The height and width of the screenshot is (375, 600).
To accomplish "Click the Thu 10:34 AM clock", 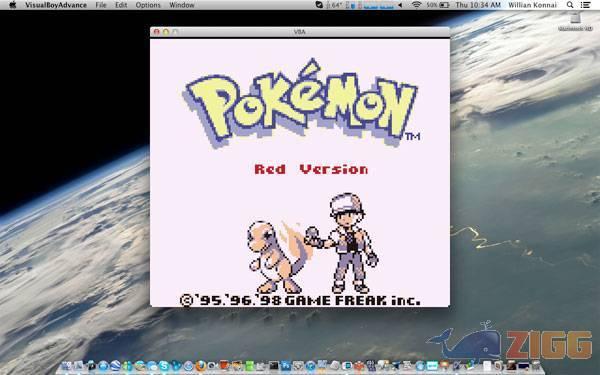I will (478, 5).
